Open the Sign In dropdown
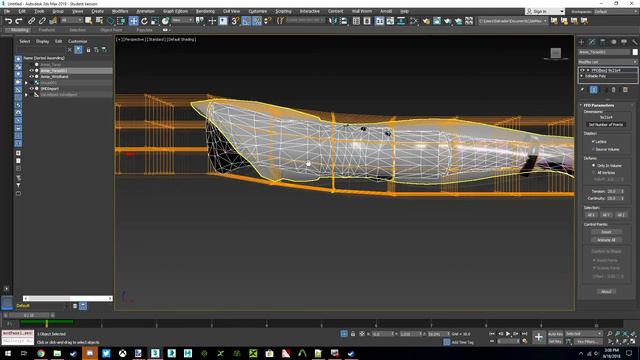640x360 pixels. pyautogui.click(x=545, y=11)
